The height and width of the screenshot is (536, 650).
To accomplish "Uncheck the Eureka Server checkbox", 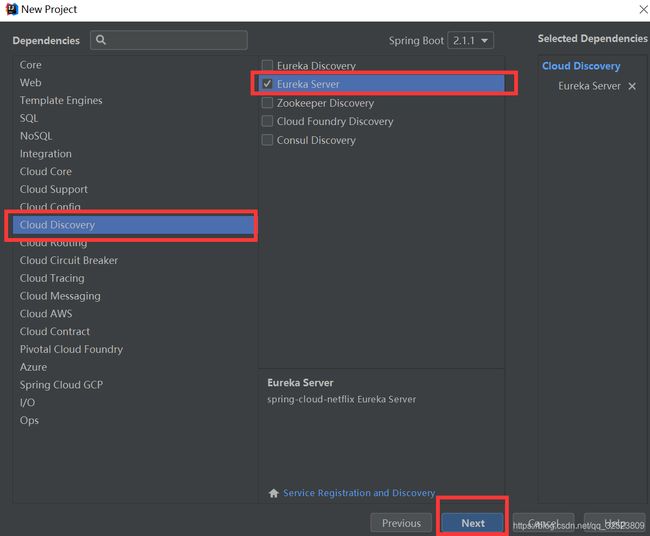I will (267, 84).
